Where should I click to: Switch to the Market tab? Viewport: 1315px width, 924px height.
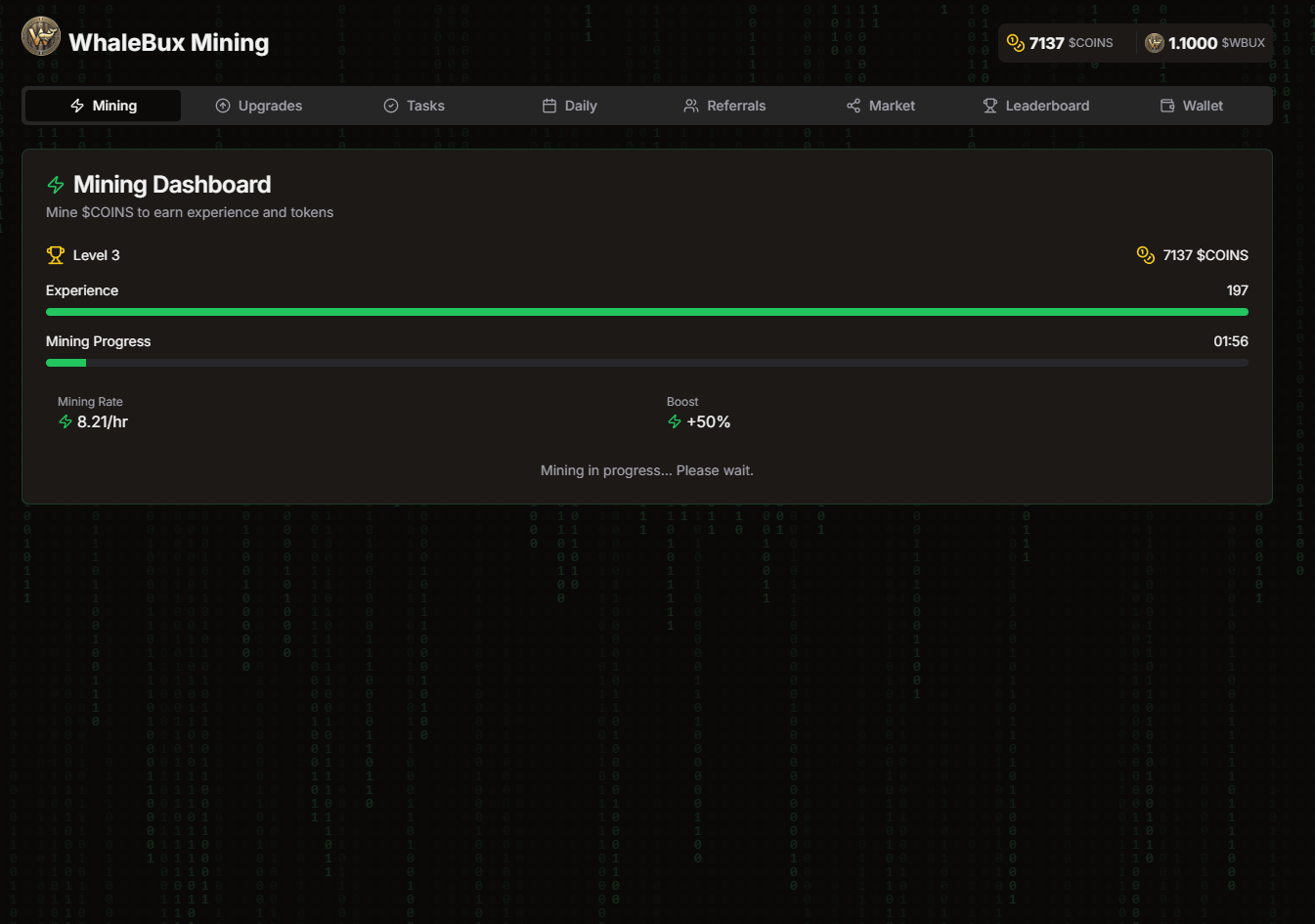(880, 106)
